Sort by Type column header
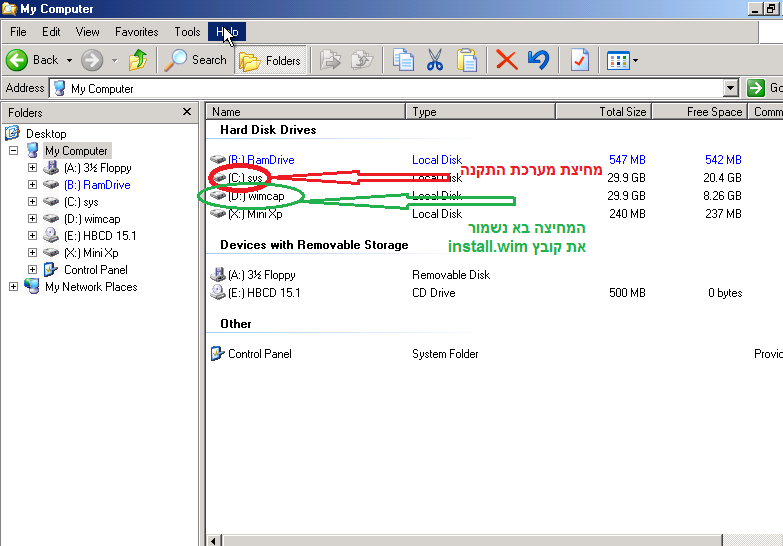Screen dimensions: 783x546 coord(480,111)
